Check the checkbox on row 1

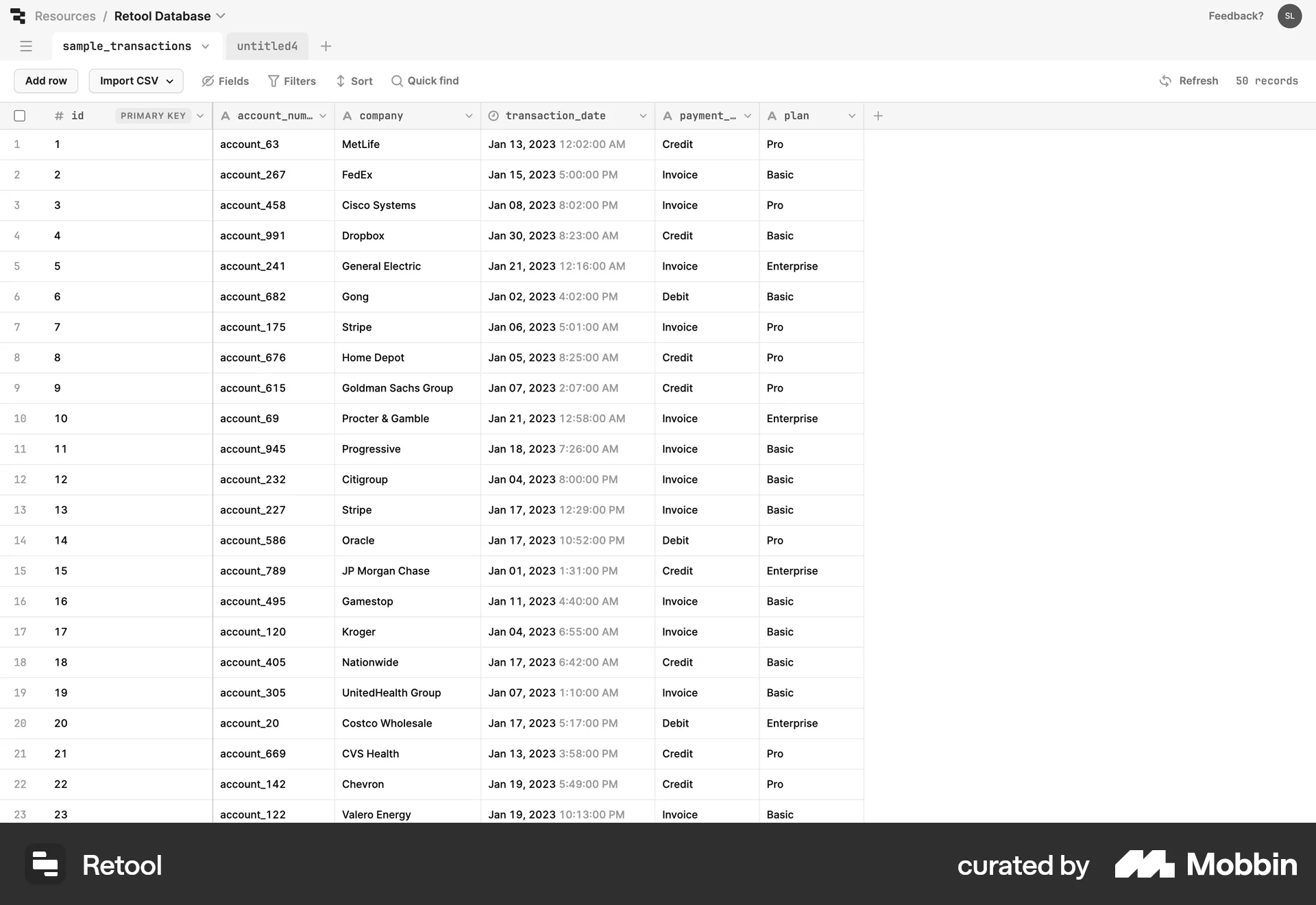pos(19,144)
